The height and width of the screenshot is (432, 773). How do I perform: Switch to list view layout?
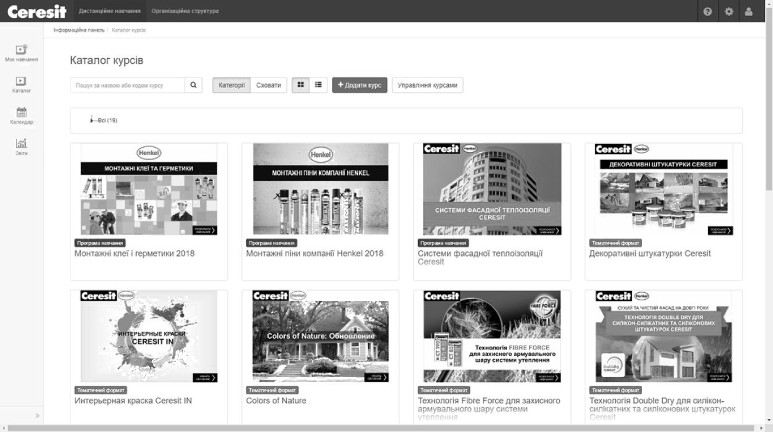point(318,85)
